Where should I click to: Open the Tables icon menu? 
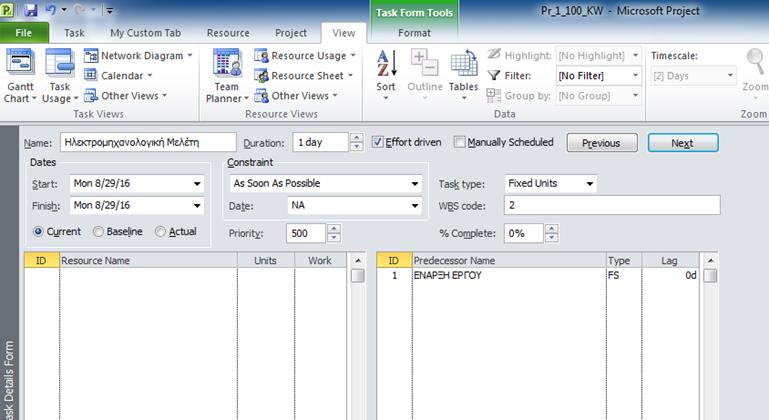coord(463,63)
